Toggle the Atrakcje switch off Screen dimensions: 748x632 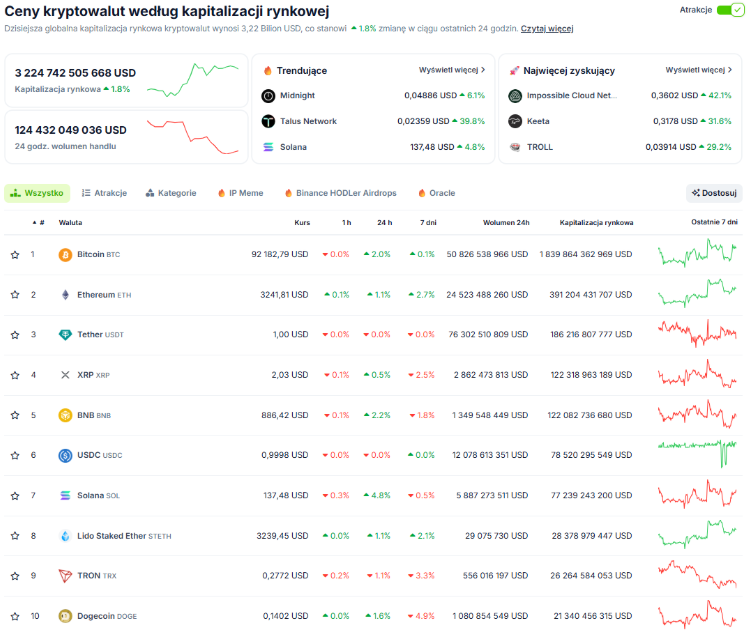point(731,10)
